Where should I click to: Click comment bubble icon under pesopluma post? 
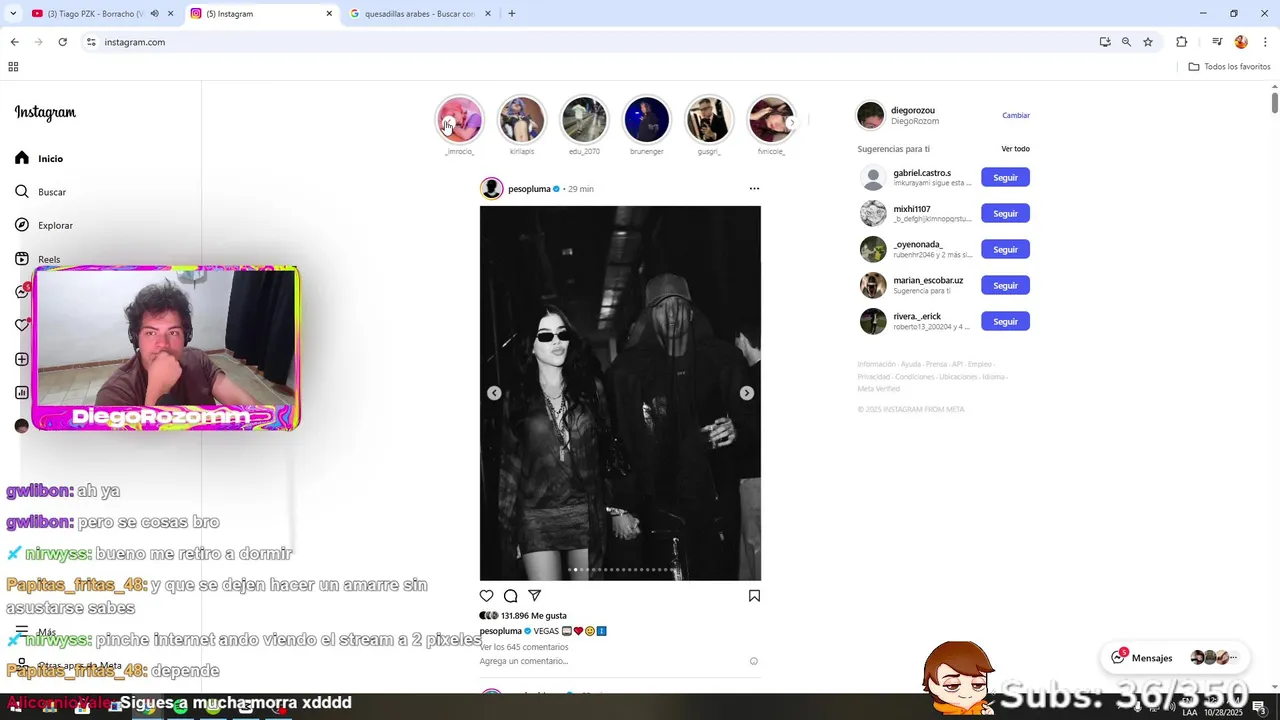pyautogui.click(x=511, y=596)
